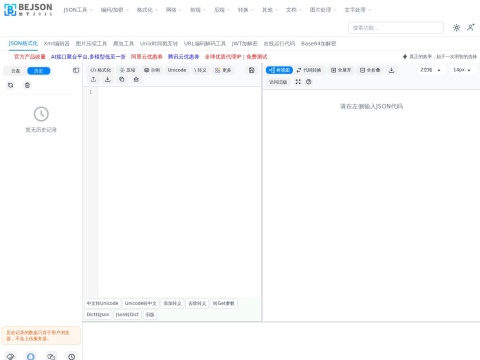This screenshot has width=480, height=360.
Task: Click the 全展开 expand all button
Action: coord(341,70)
